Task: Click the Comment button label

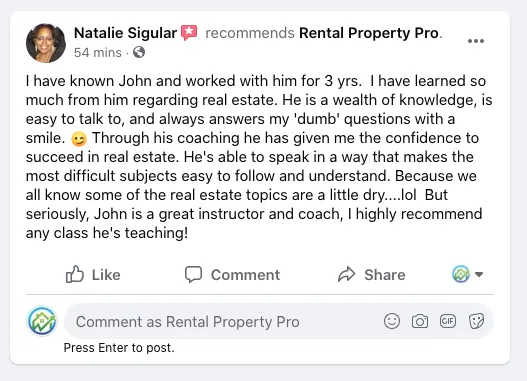Action: (245, 275)
